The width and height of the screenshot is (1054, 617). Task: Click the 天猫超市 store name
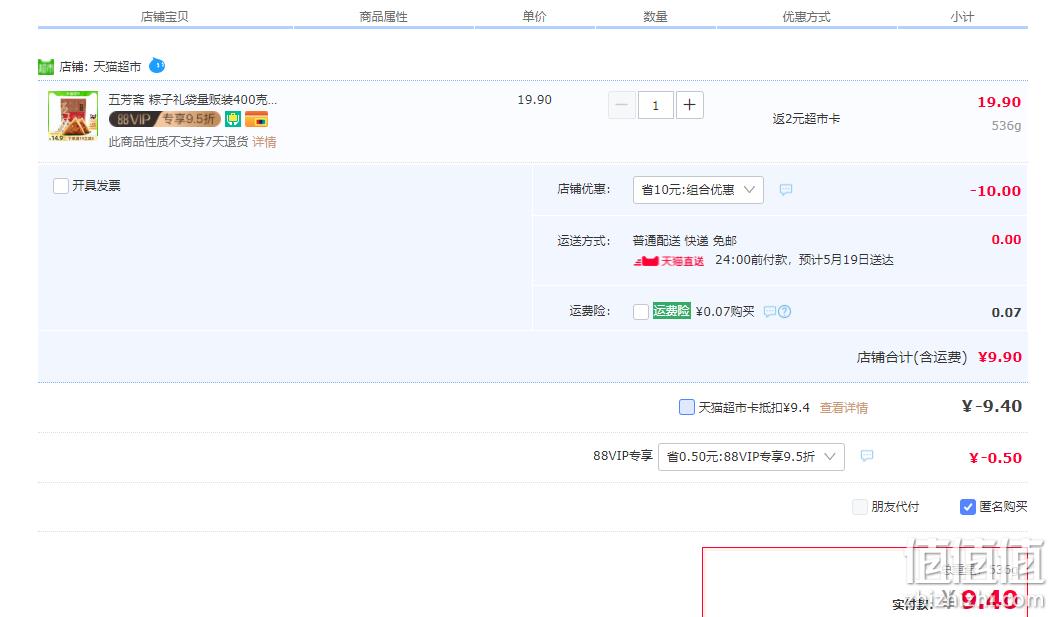pos(117,67)
